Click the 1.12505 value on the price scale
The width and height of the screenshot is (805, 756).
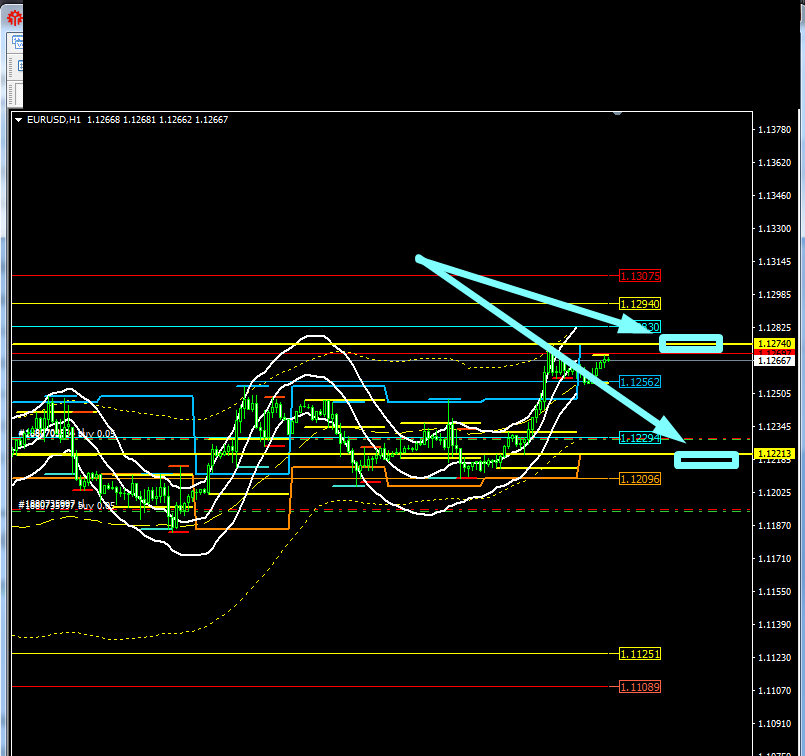click(x=774, y=394)
